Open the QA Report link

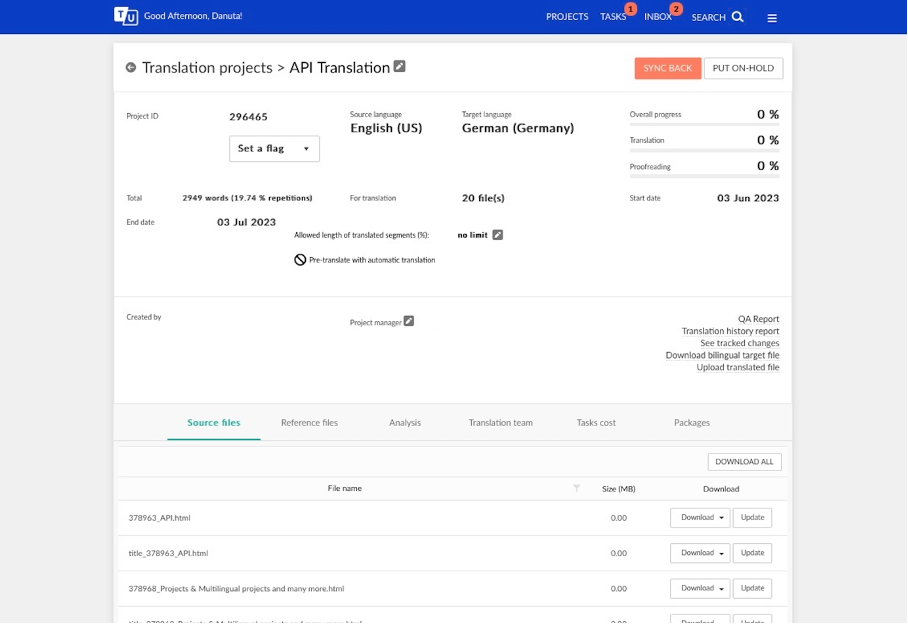tap(758, 319)
